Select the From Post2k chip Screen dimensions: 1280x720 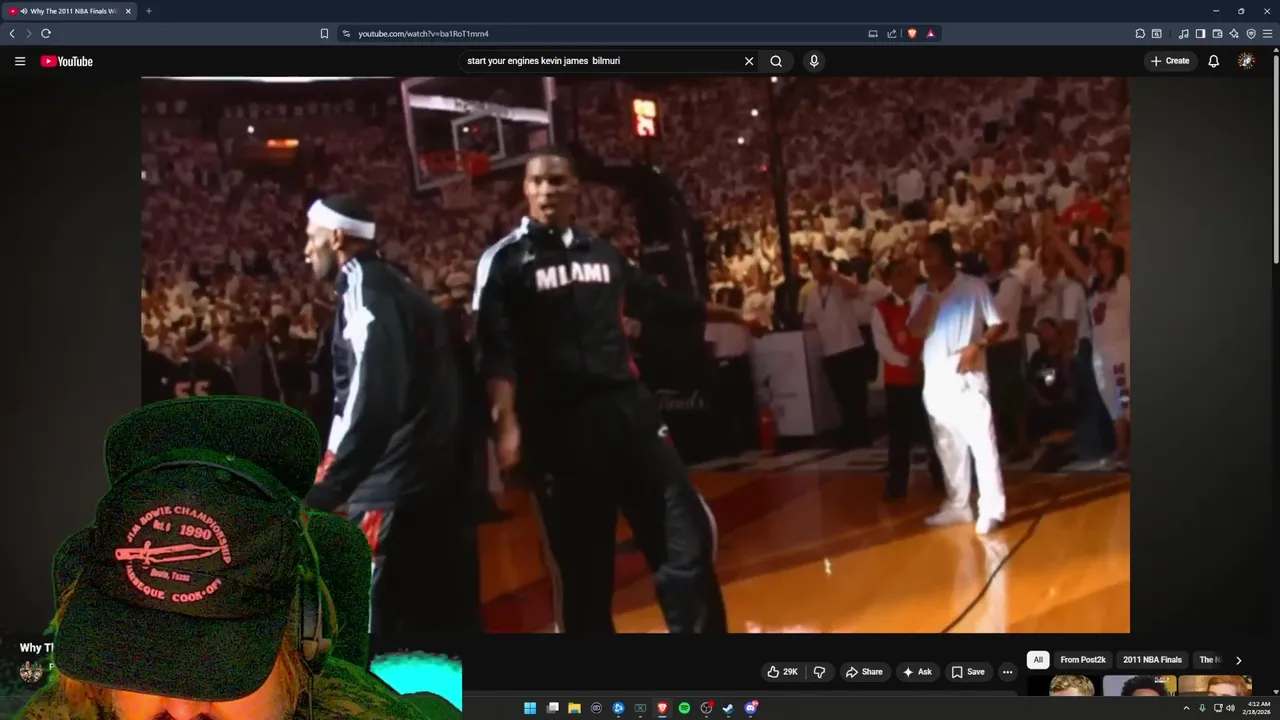point(1083,660)
